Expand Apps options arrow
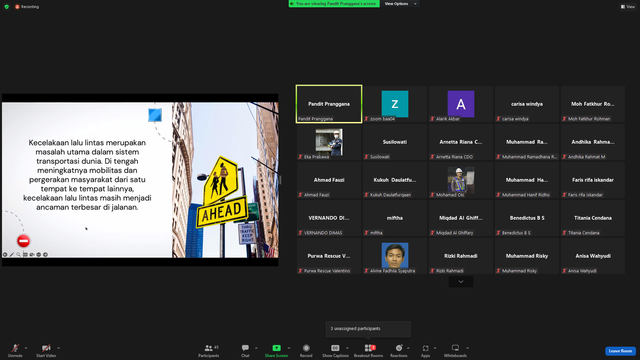 click(435, 348)
